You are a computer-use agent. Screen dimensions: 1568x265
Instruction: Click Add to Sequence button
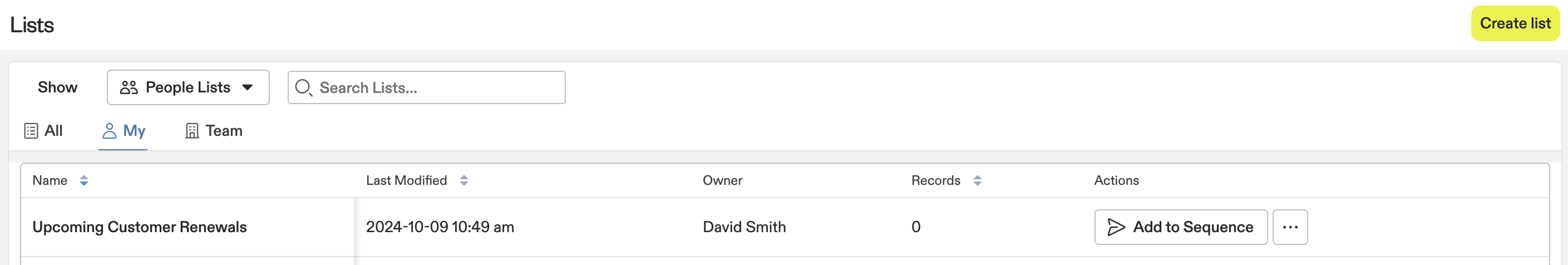(x=1180, y=227)
